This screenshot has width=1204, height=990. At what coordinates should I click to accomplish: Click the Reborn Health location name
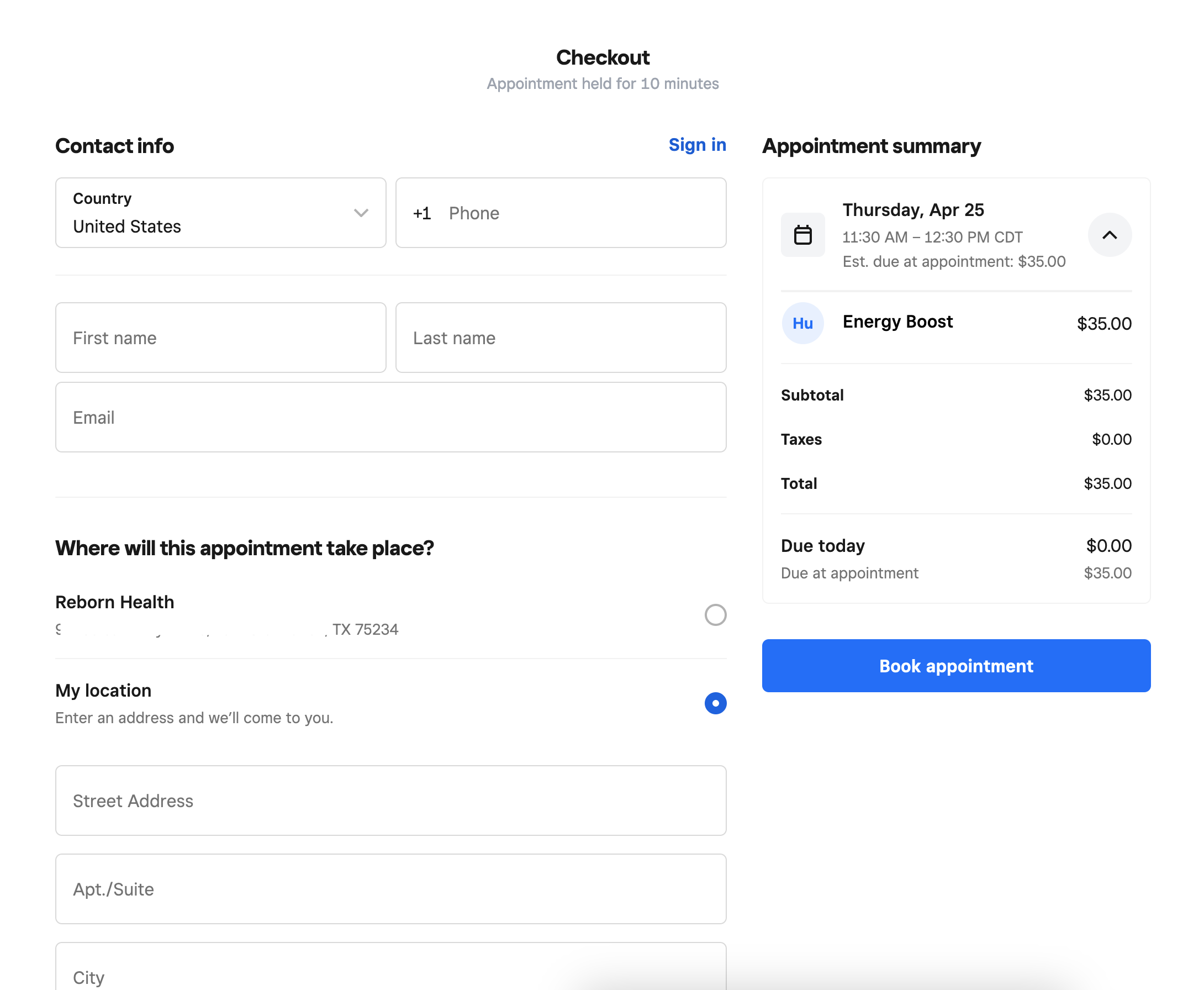click(x=114, y=602)
